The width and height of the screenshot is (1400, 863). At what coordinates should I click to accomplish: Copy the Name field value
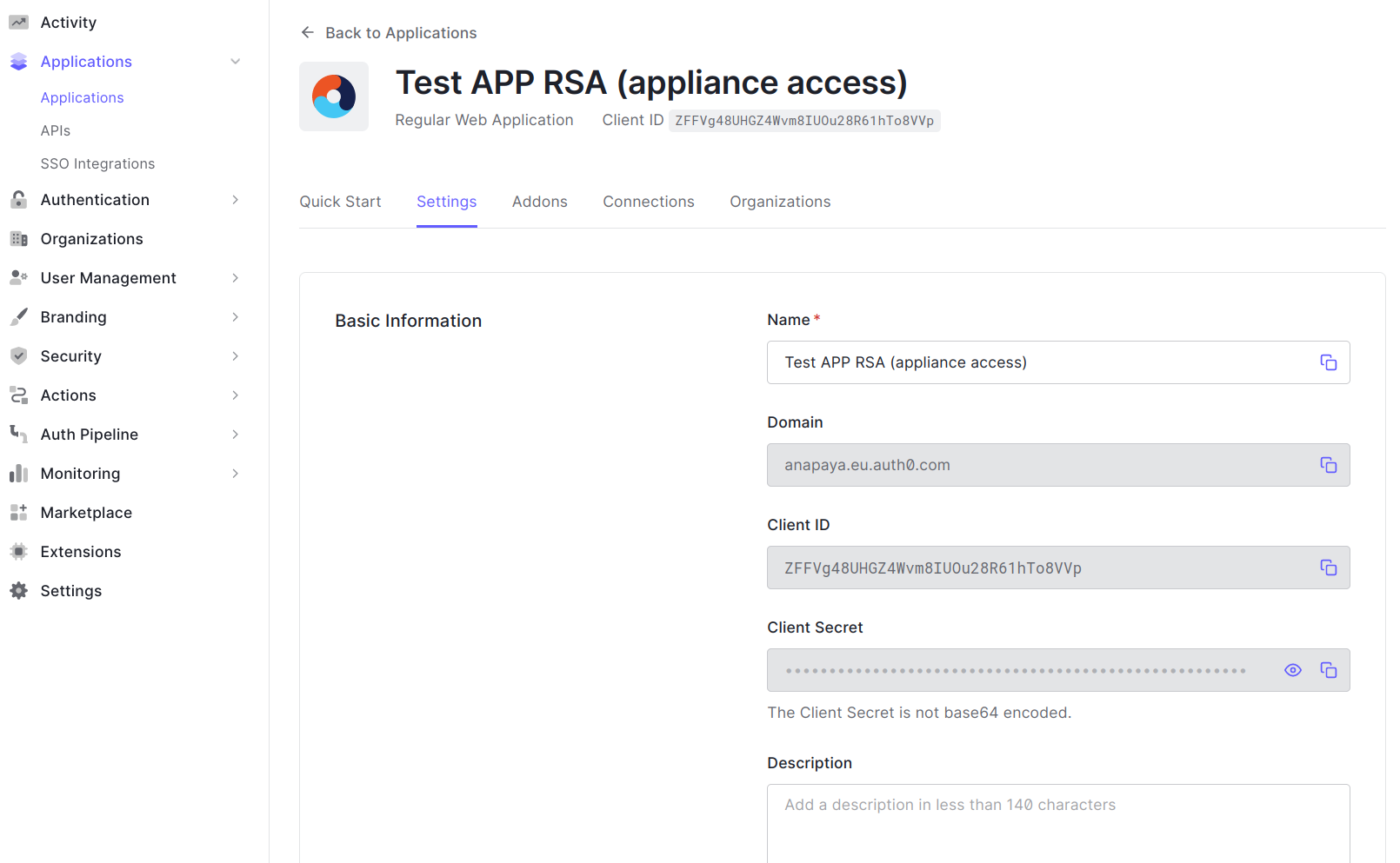click(x=1328, y=362)
